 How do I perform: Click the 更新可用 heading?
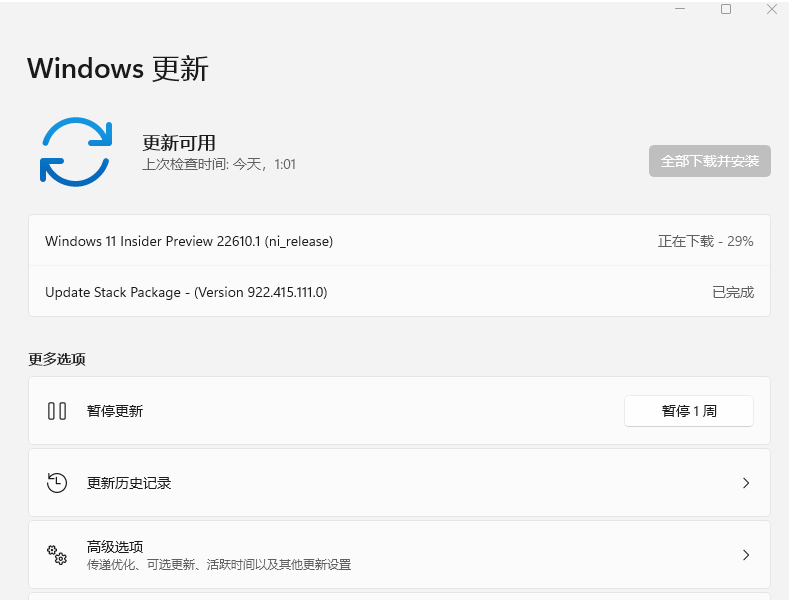tap(179, 142)
